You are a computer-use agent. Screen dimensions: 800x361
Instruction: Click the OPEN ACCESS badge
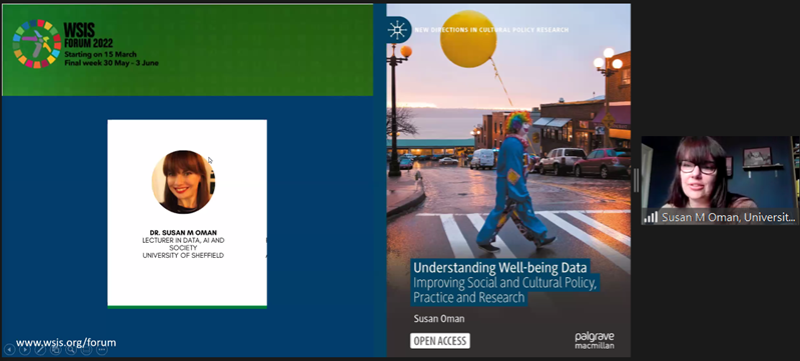[440, 341]
